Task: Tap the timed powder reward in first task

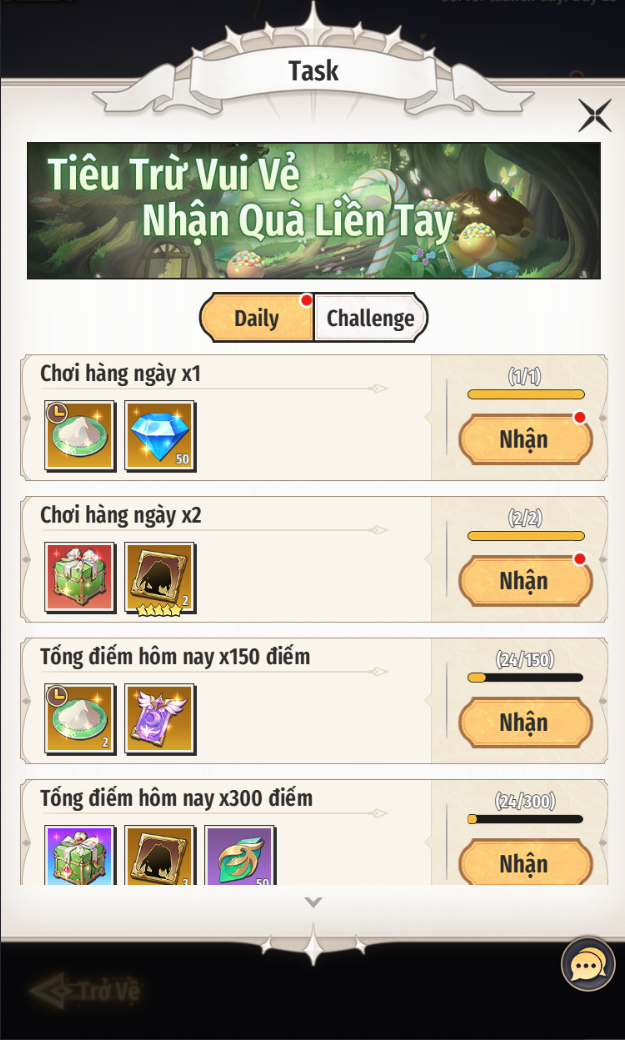Action: [x=80, y=436]
